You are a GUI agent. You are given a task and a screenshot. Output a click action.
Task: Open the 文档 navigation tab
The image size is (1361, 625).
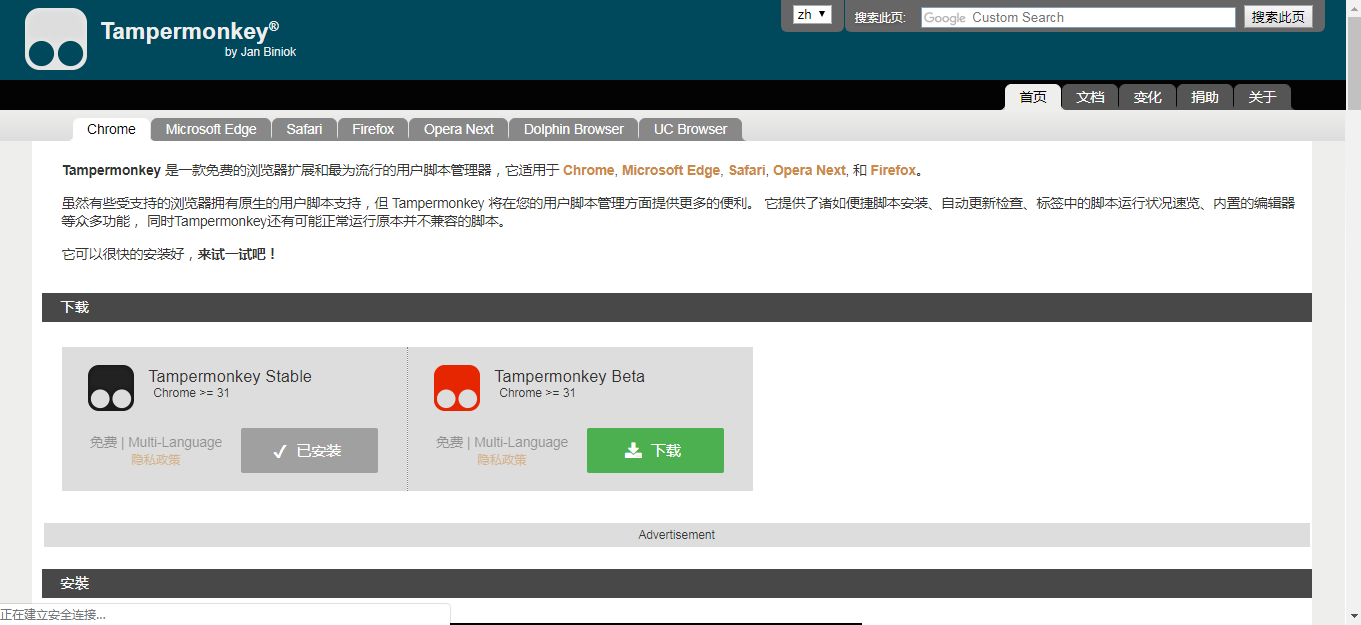click(1090, 97)
